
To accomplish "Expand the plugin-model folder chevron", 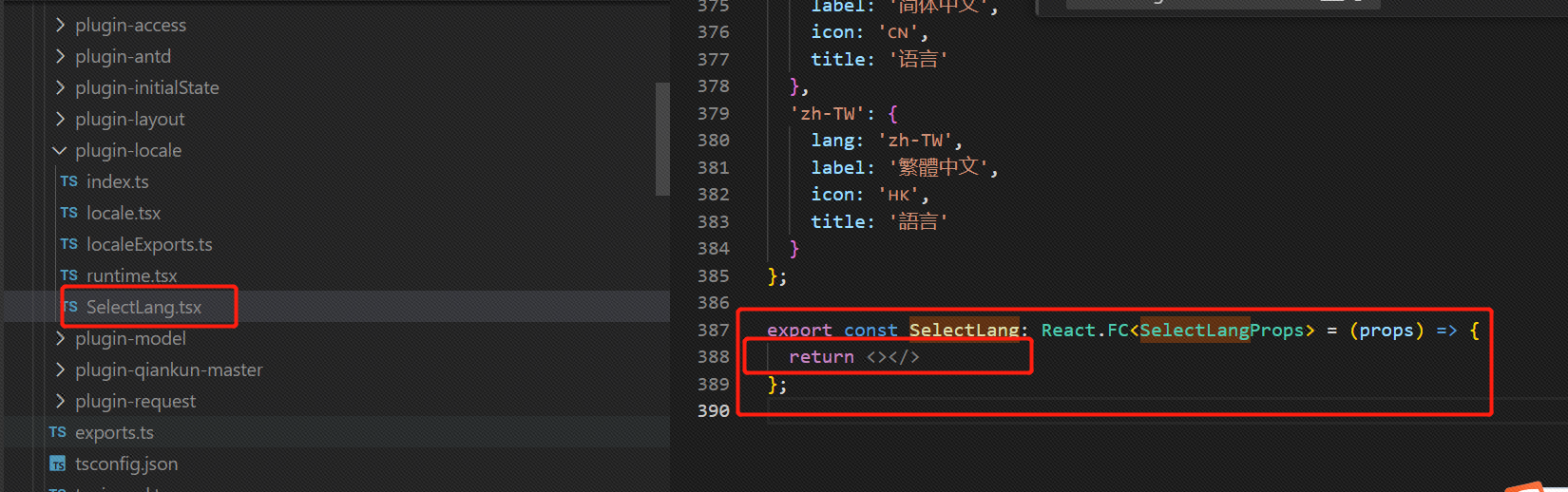I will (x=60, y=338).
